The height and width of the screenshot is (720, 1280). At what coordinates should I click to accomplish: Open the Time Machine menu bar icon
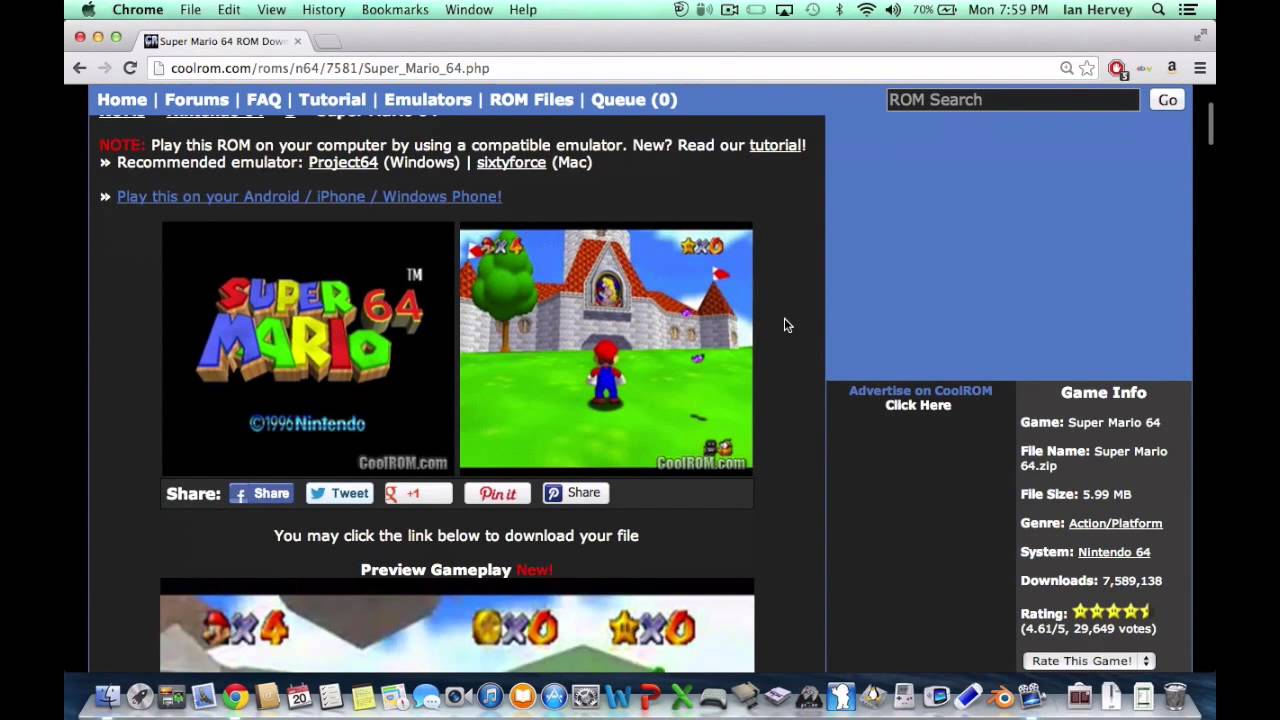pyautogui.click(x=812, y=10)
